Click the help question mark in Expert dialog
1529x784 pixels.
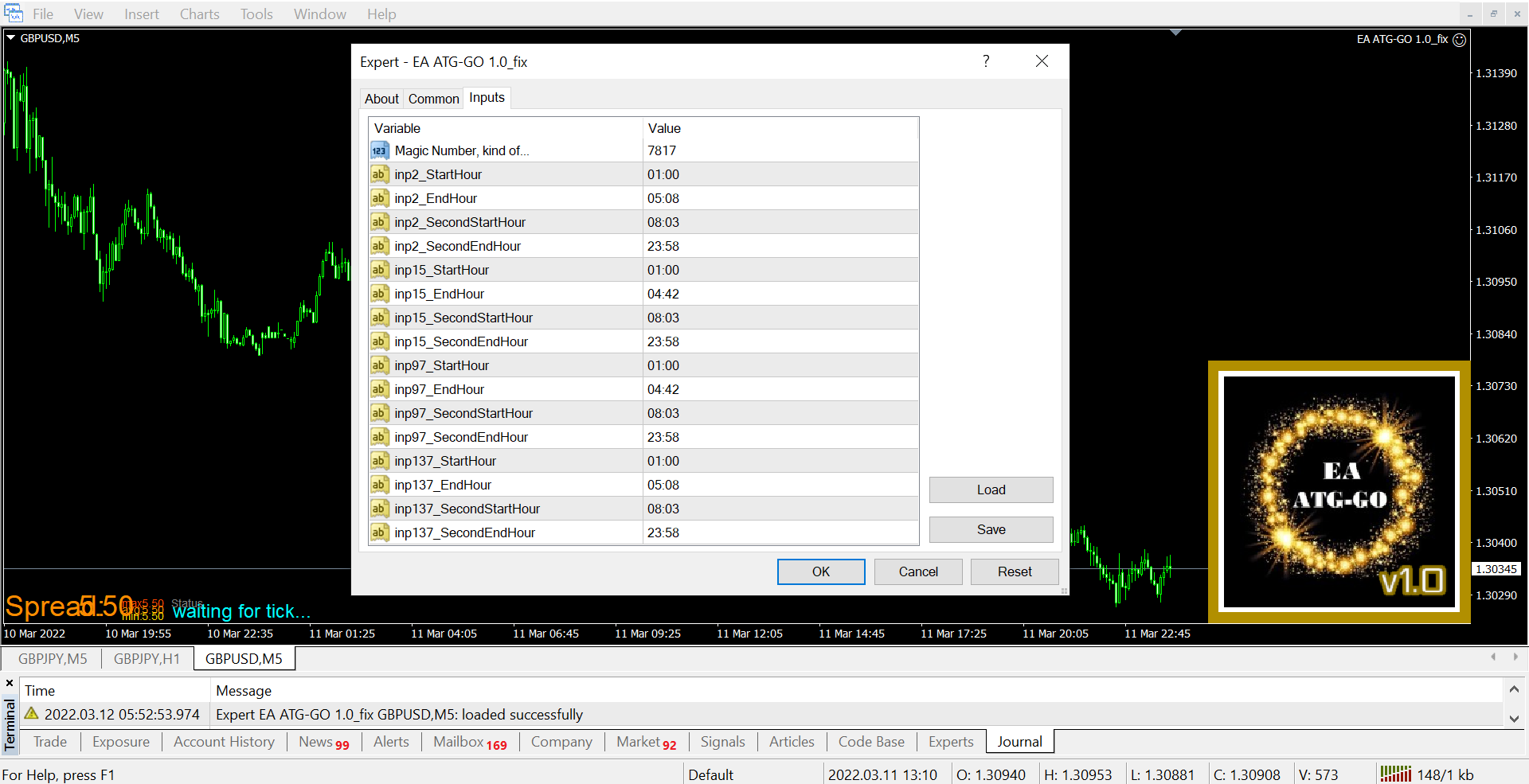coord(986,61)
